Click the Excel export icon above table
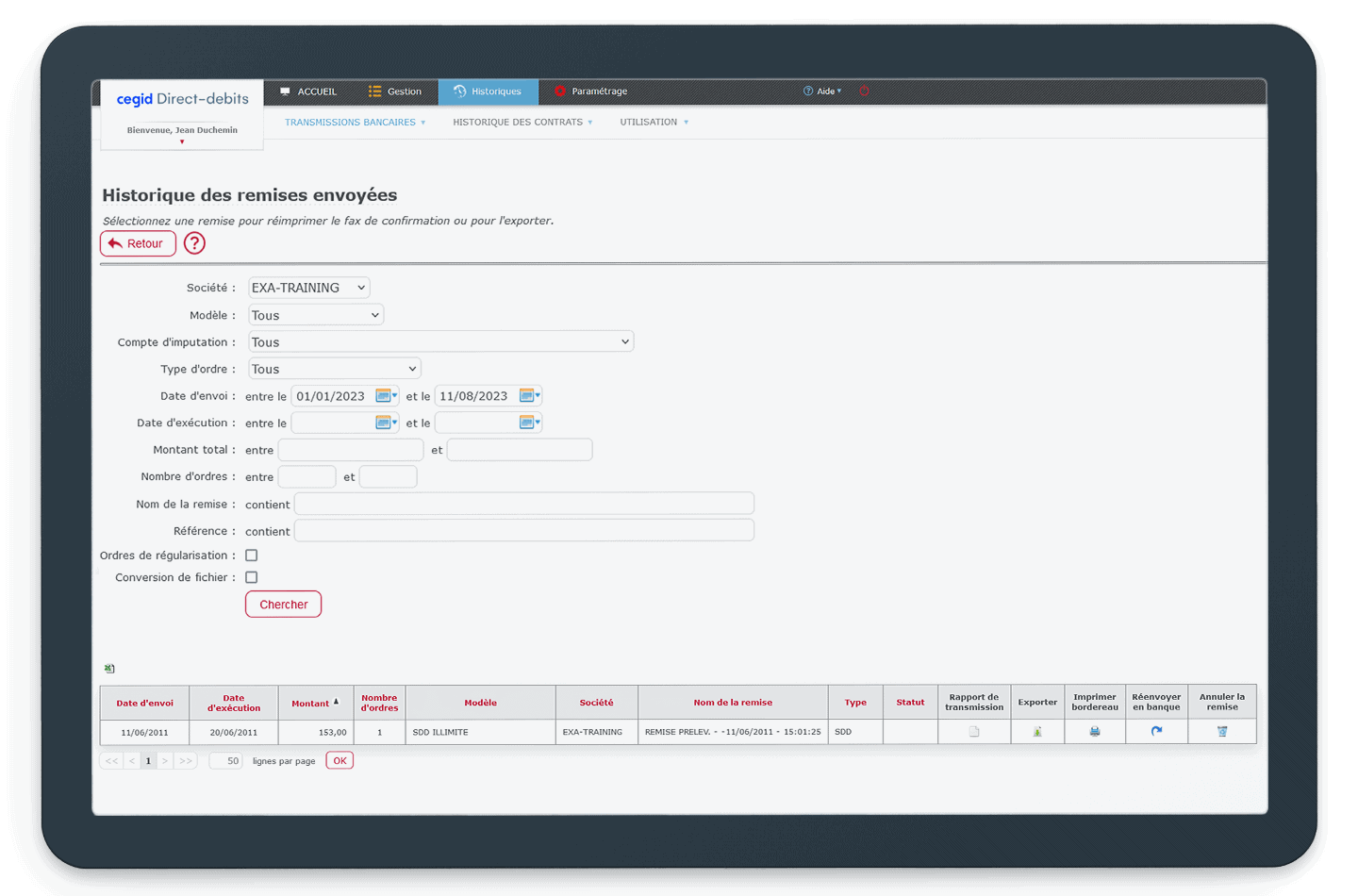 [109, 669]
